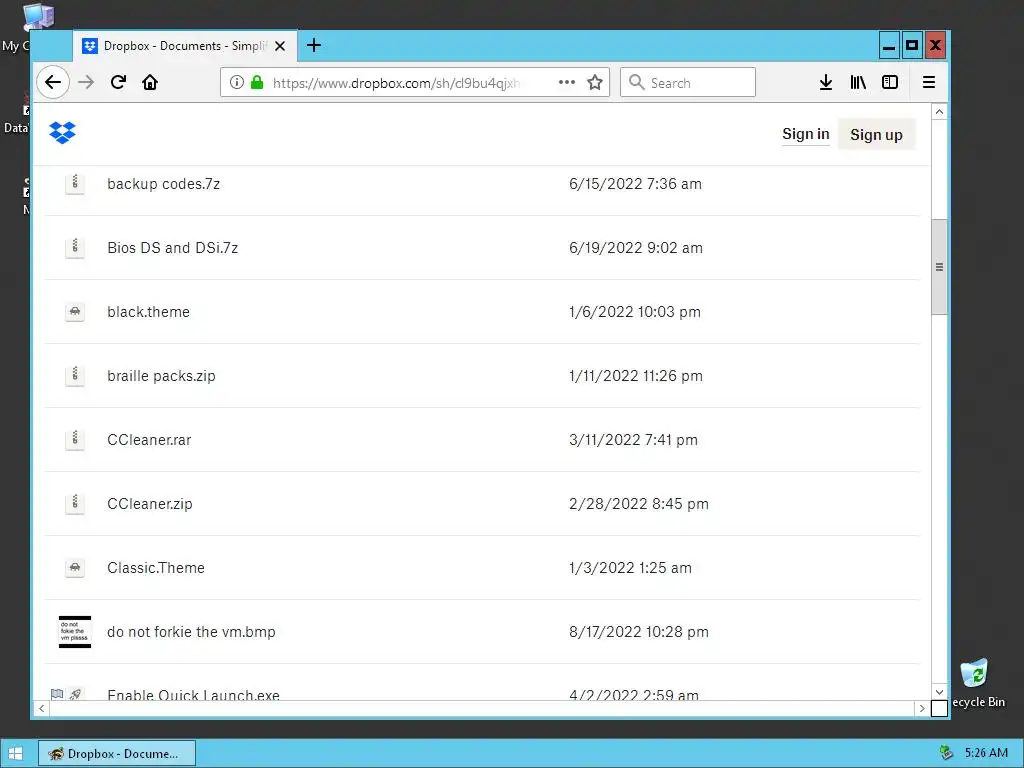
Task: Reload the current Dropbox page
Action: pos(118,82)
